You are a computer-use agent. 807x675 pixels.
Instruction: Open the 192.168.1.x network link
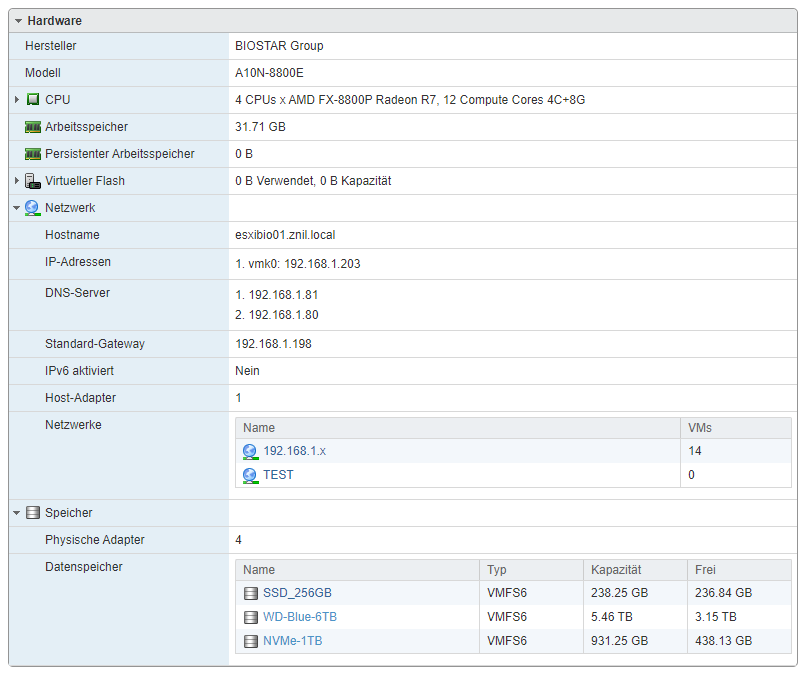tap(294, 451)
